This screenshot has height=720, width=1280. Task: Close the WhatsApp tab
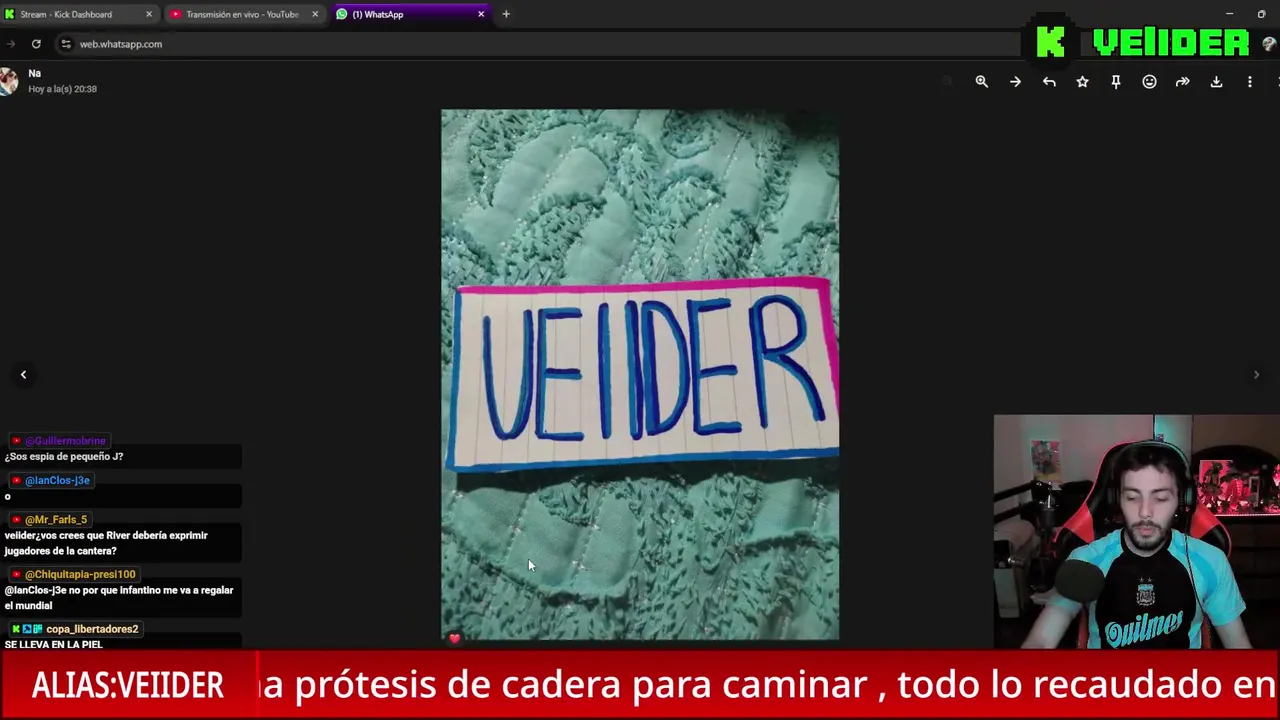481,14
